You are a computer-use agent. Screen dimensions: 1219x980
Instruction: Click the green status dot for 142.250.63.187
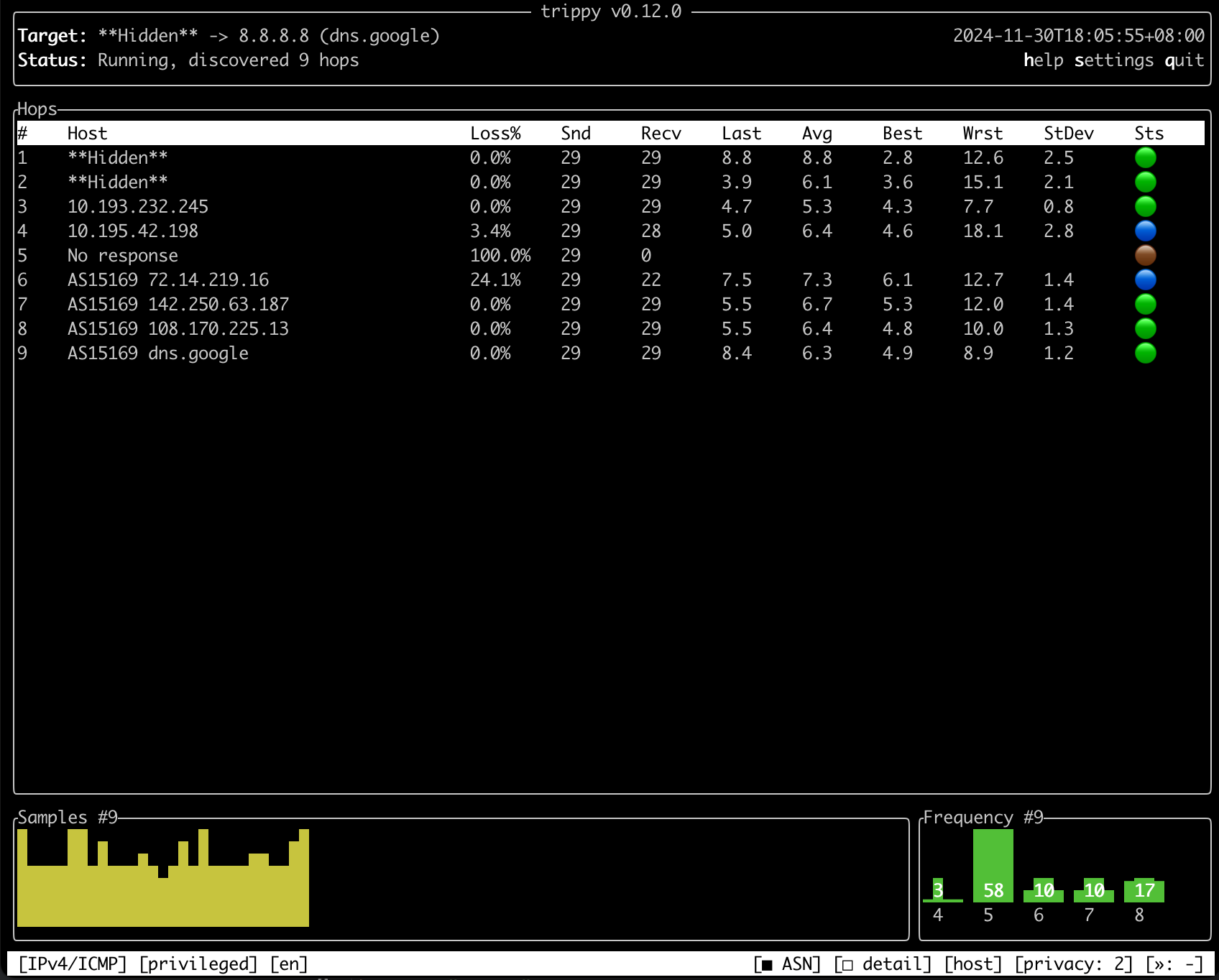[x=1145, y=304]
